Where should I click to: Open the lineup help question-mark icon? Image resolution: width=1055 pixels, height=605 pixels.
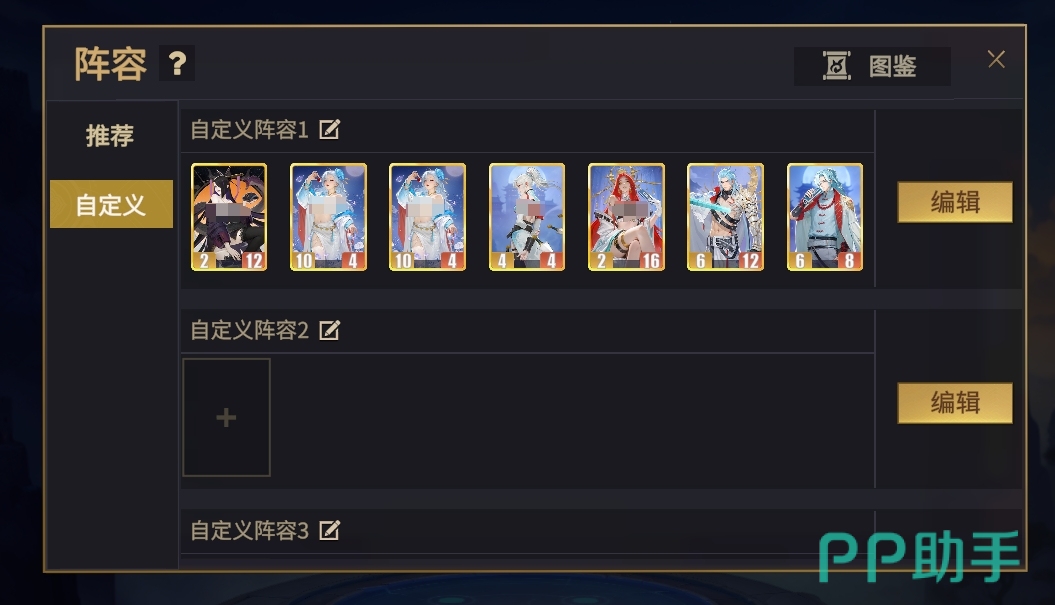pos(177,63)
